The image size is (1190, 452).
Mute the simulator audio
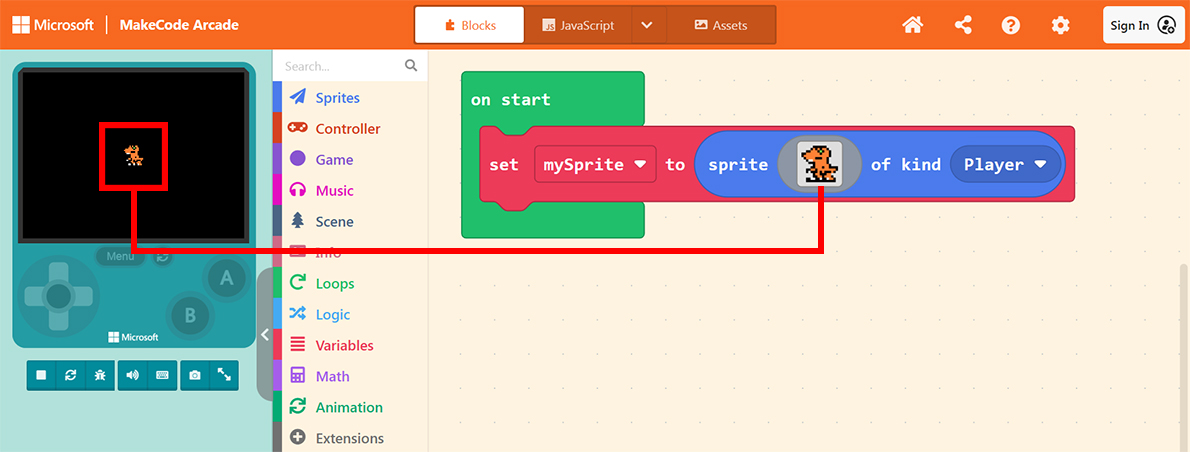coord(133,375)
